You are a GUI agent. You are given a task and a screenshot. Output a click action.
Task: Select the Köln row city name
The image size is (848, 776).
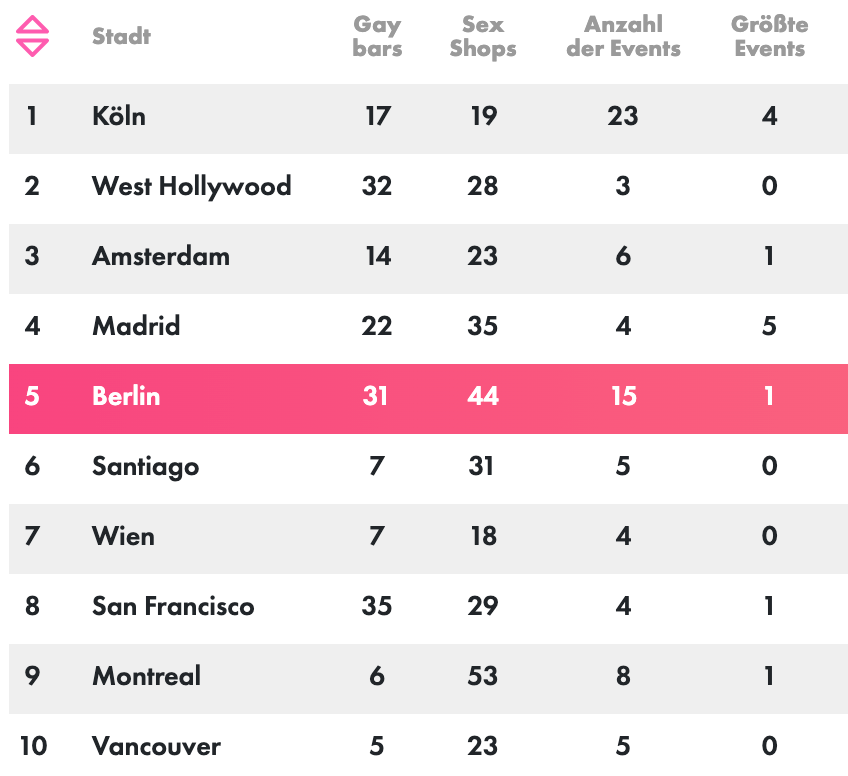(x=119, y=116)
